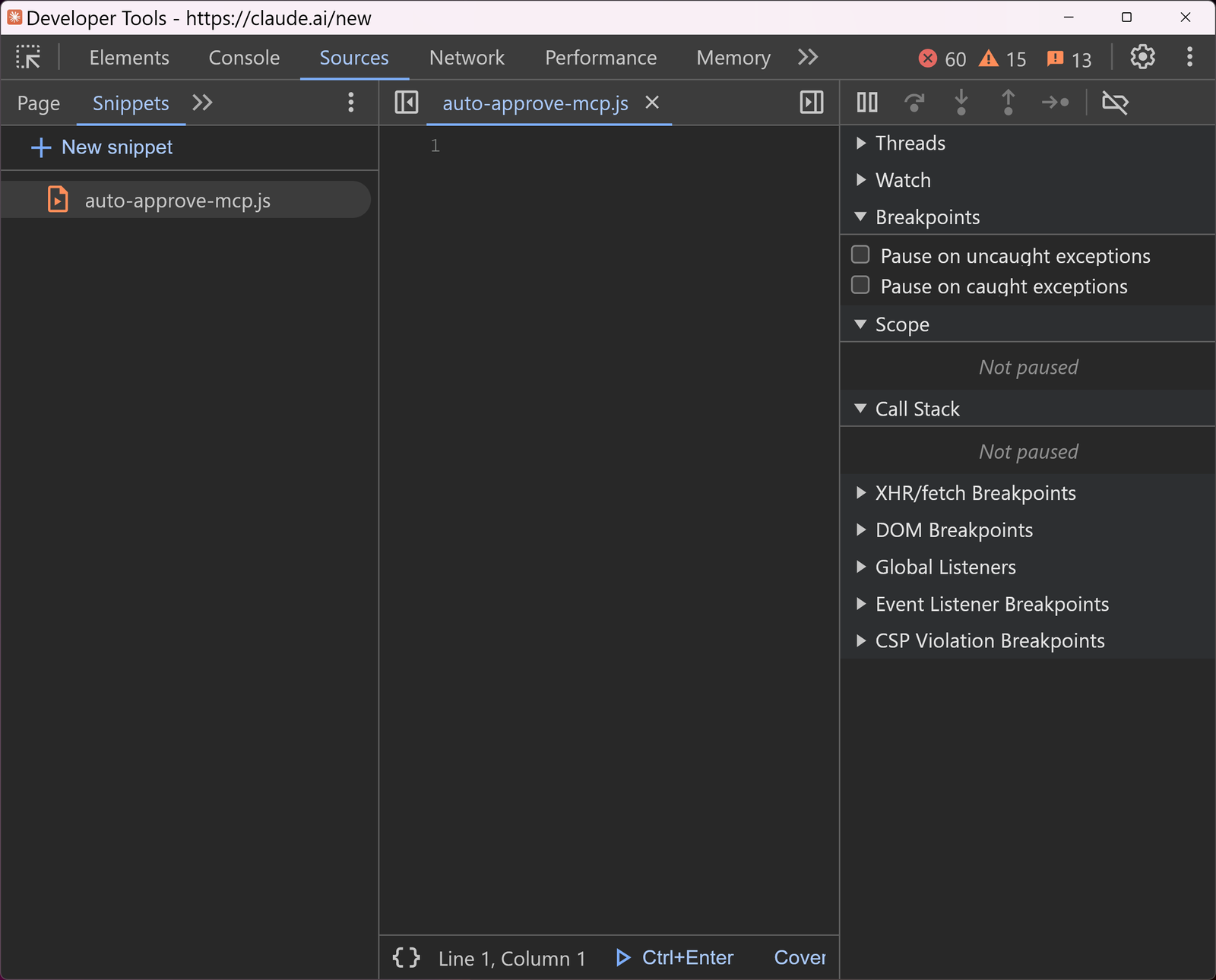Hide the debugger sidebar
The height and width of the screenshot is (980, 1216).
pos(812,103)
